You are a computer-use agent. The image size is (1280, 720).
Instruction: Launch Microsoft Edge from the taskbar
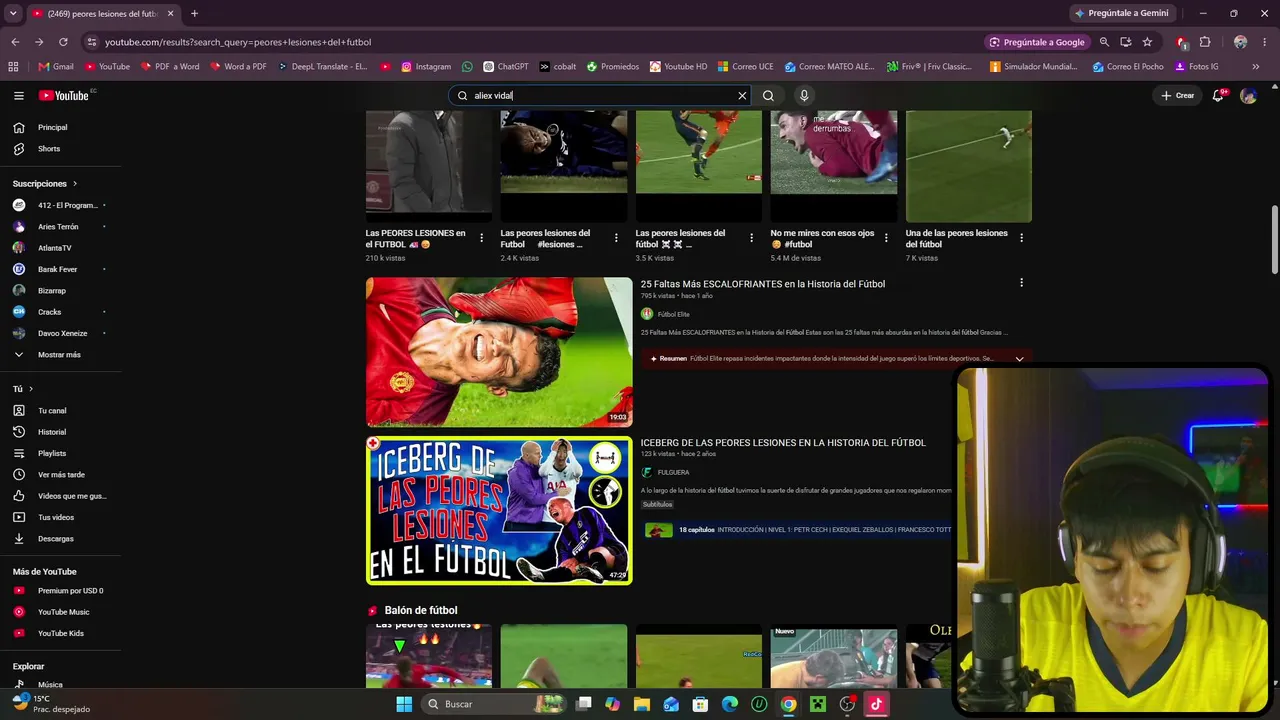[x=730, y=704]
